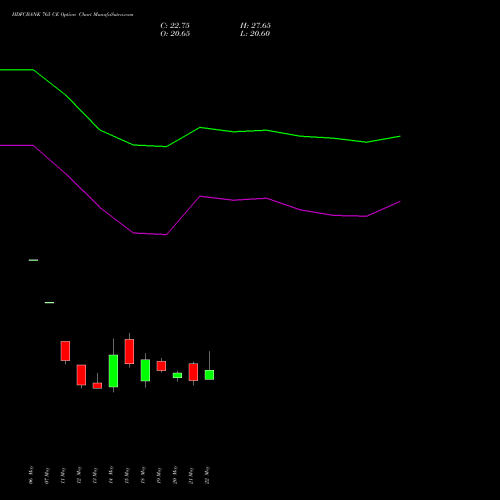
Task: Select the close value C: 22.75
Action: 175,25
